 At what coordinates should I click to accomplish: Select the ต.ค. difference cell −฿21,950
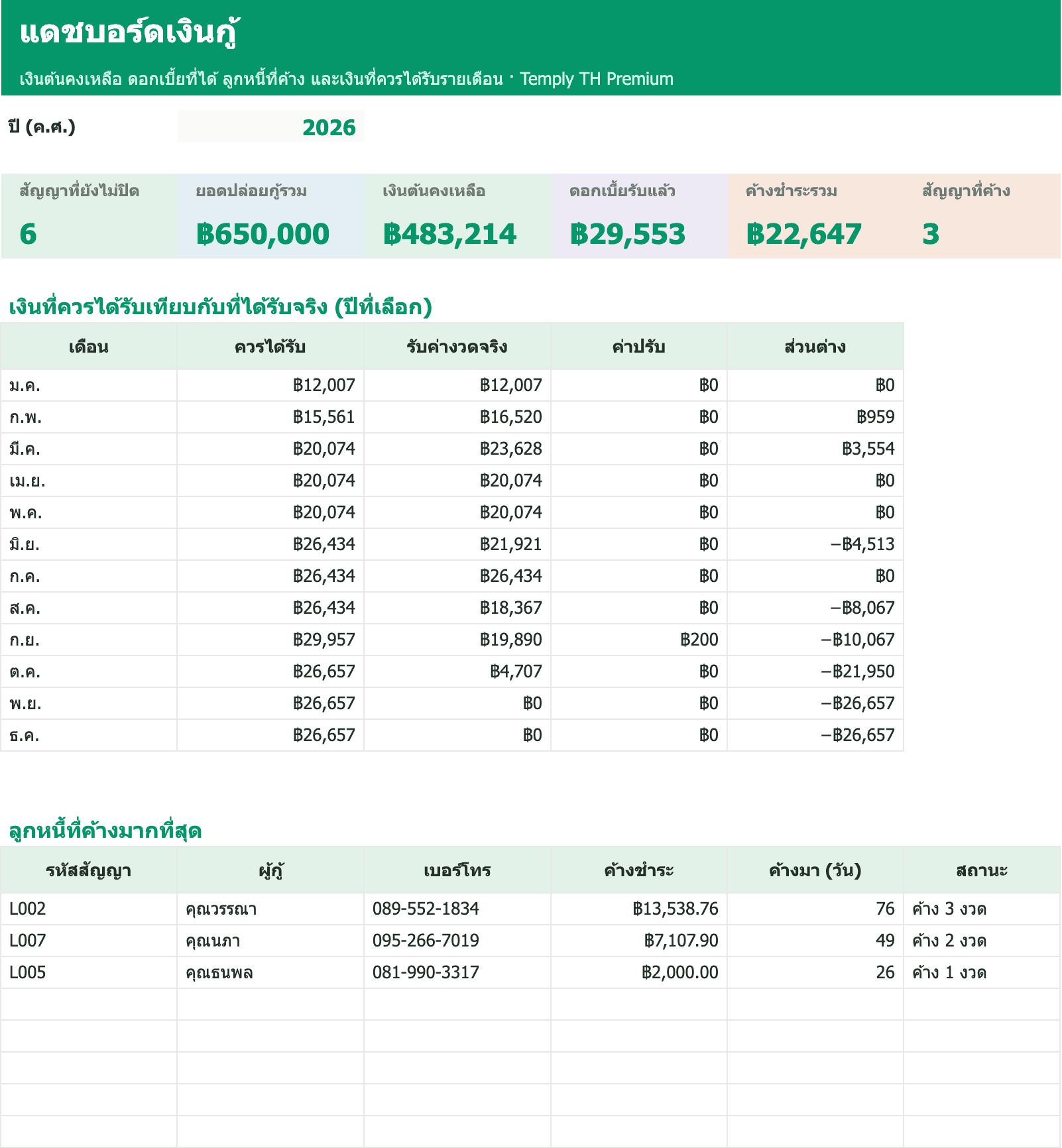click(x=815, y=671)
